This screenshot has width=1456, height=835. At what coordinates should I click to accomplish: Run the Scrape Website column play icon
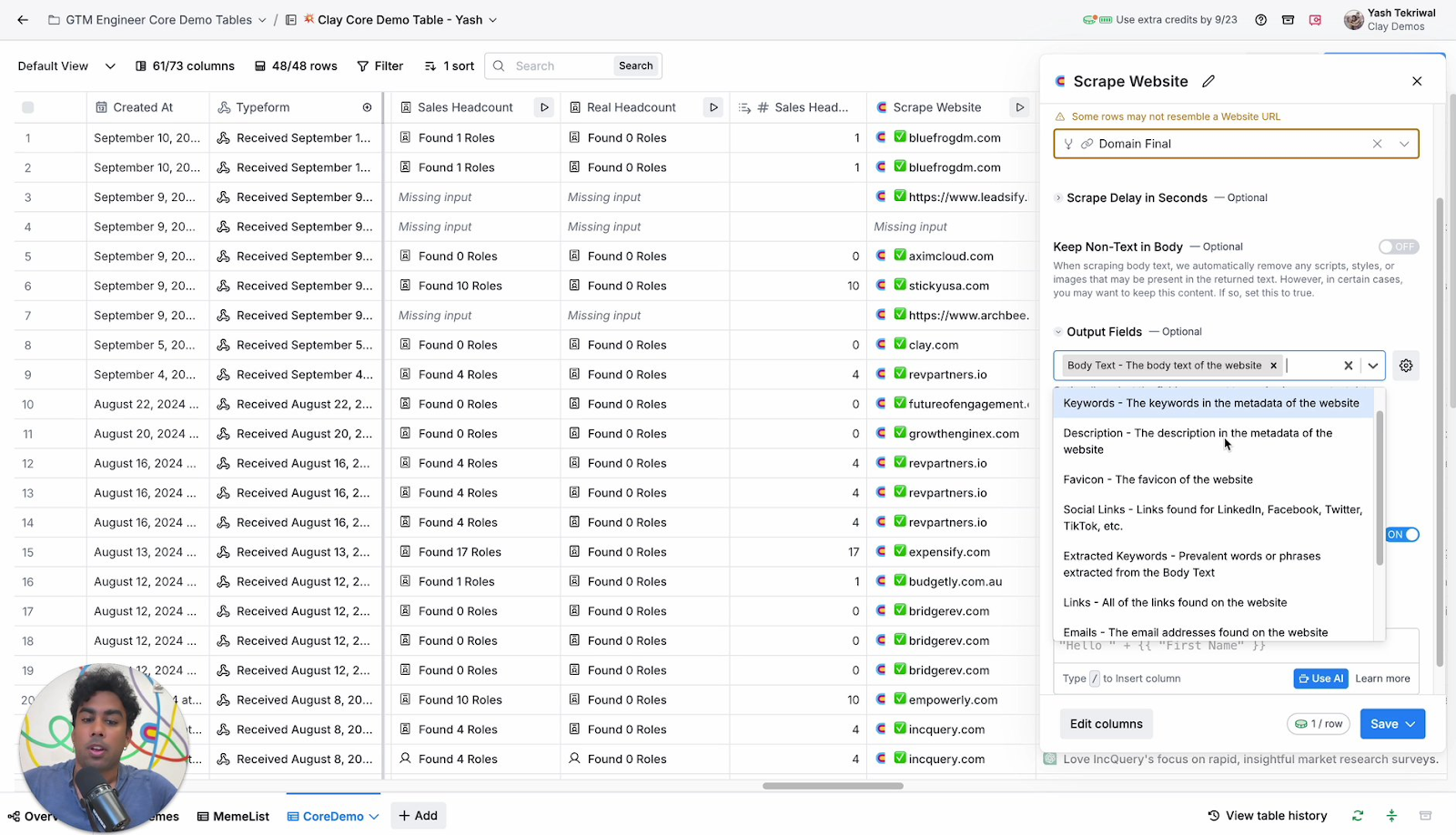(x=1020, y=107)
